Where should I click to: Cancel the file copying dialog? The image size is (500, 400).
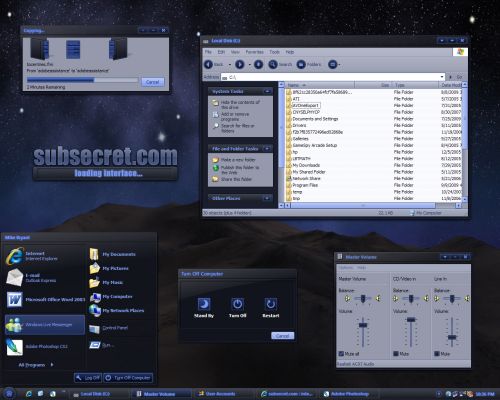[153, 82]
